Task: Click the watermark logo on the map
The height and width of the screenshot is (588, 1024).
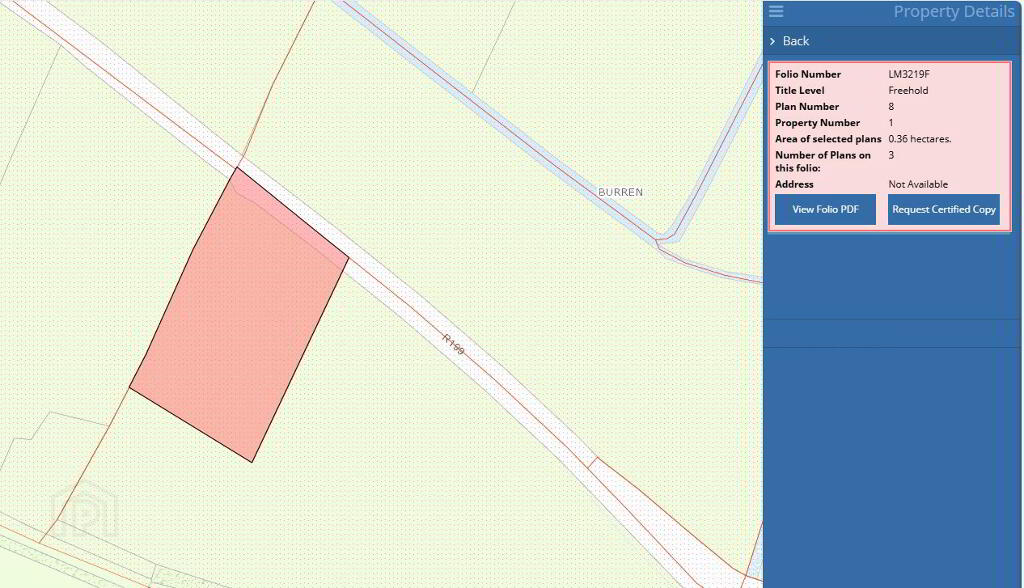Action: coord(85,512)
